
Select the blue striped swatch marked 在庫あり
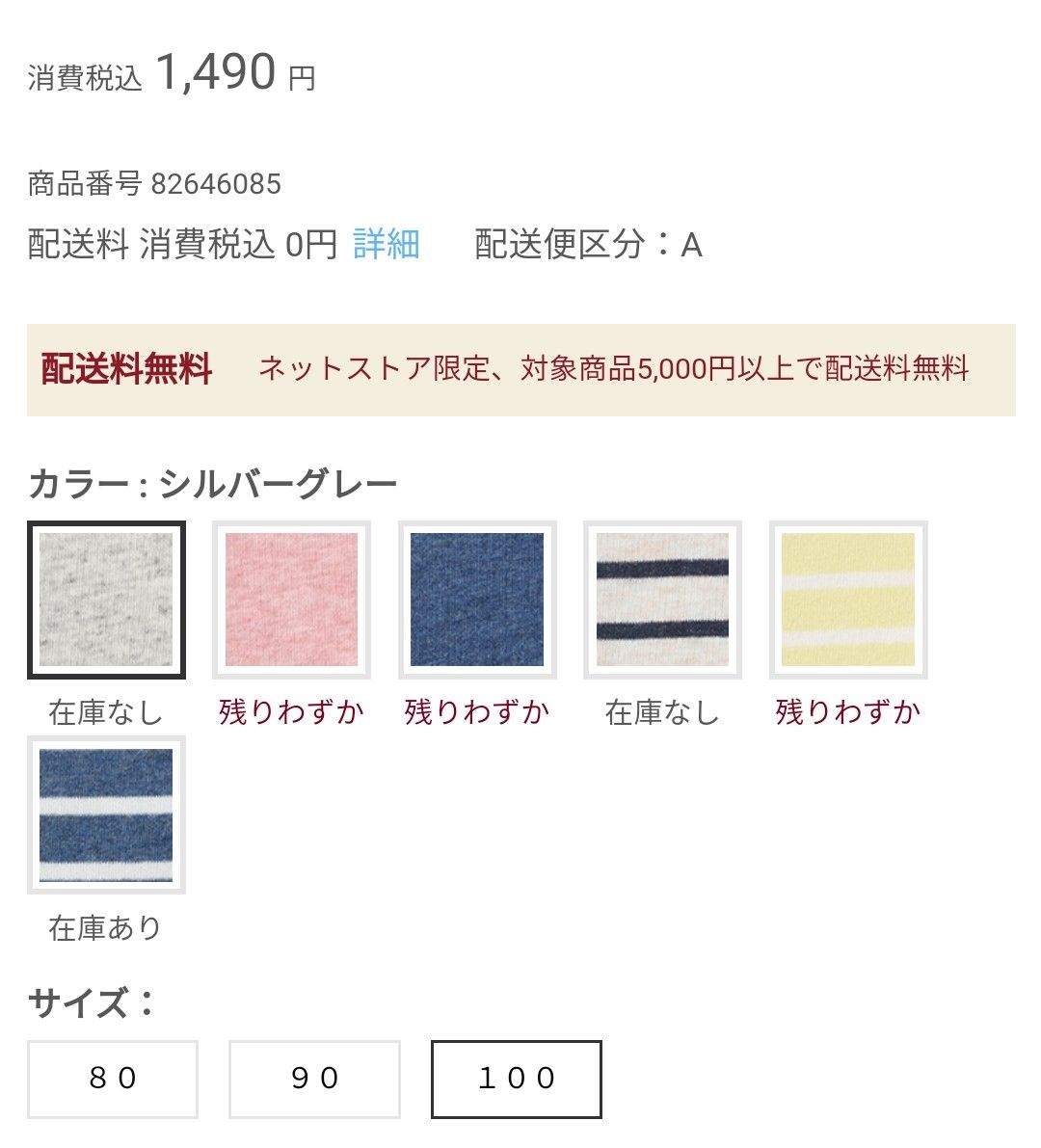(x=106, y=815)
